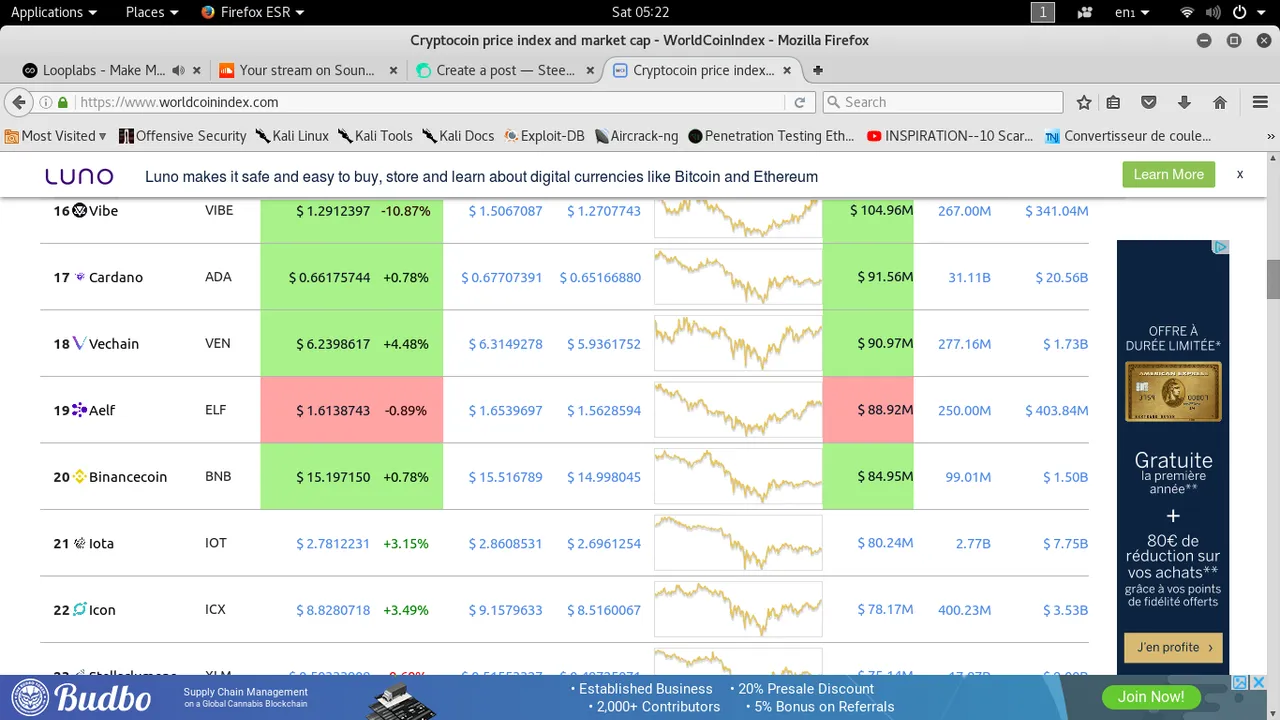Image resolution: width=1280 pixels, height=720 pixels.
Task: Click the Vibe coin logo icon
Action: point(80,210)
